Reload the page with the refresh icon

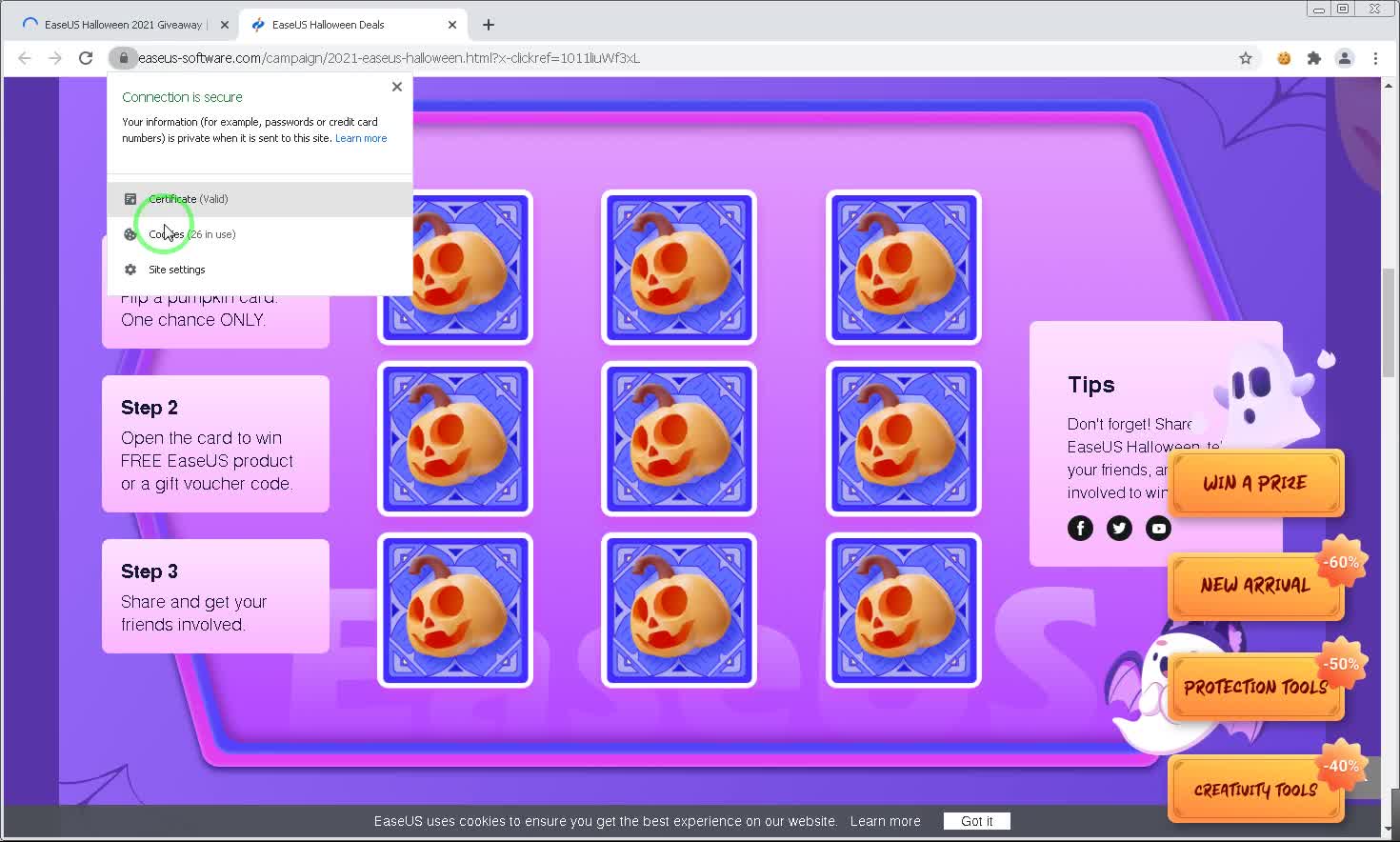[x=86, y=58]
